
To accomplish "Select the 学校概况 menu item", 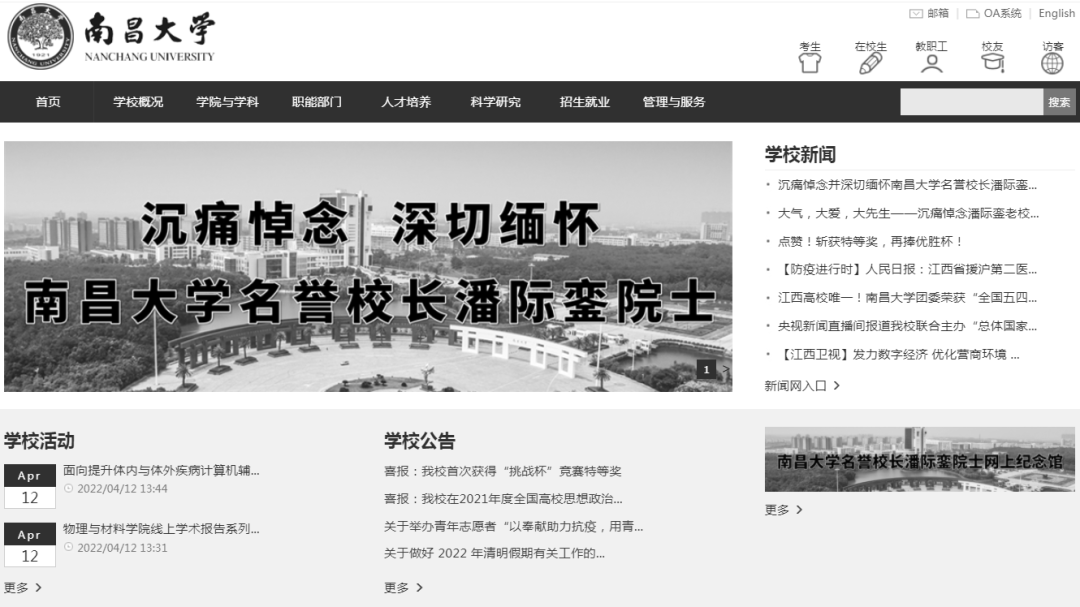I will (x=138, y=102).
